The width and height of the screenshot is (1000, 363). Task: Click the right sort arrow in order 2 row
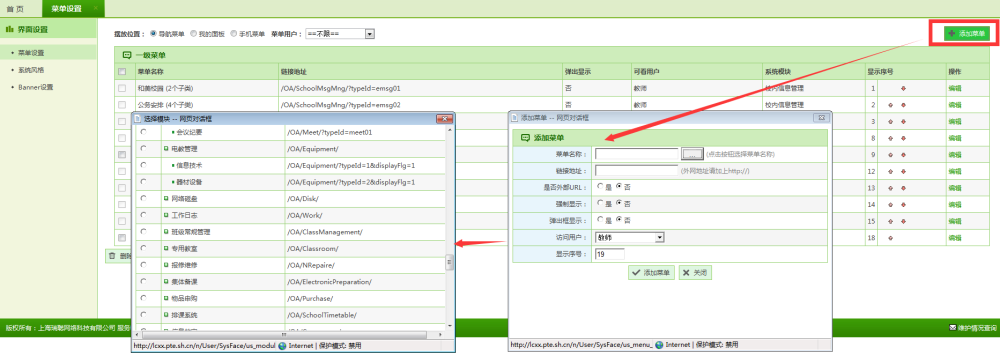point(903,105)
